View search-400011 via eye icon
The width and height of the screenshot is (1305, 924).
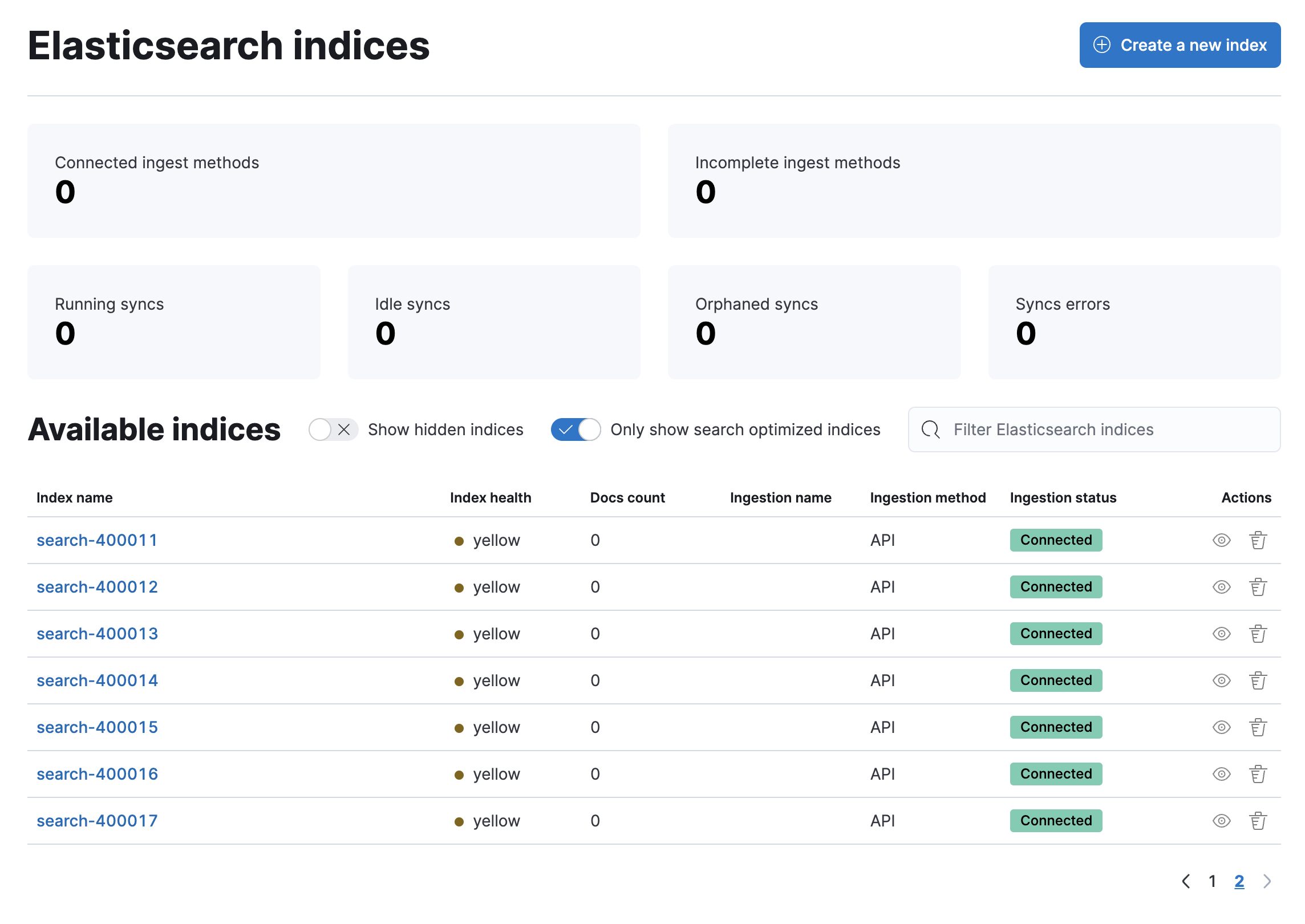(x=1221, y=540)
